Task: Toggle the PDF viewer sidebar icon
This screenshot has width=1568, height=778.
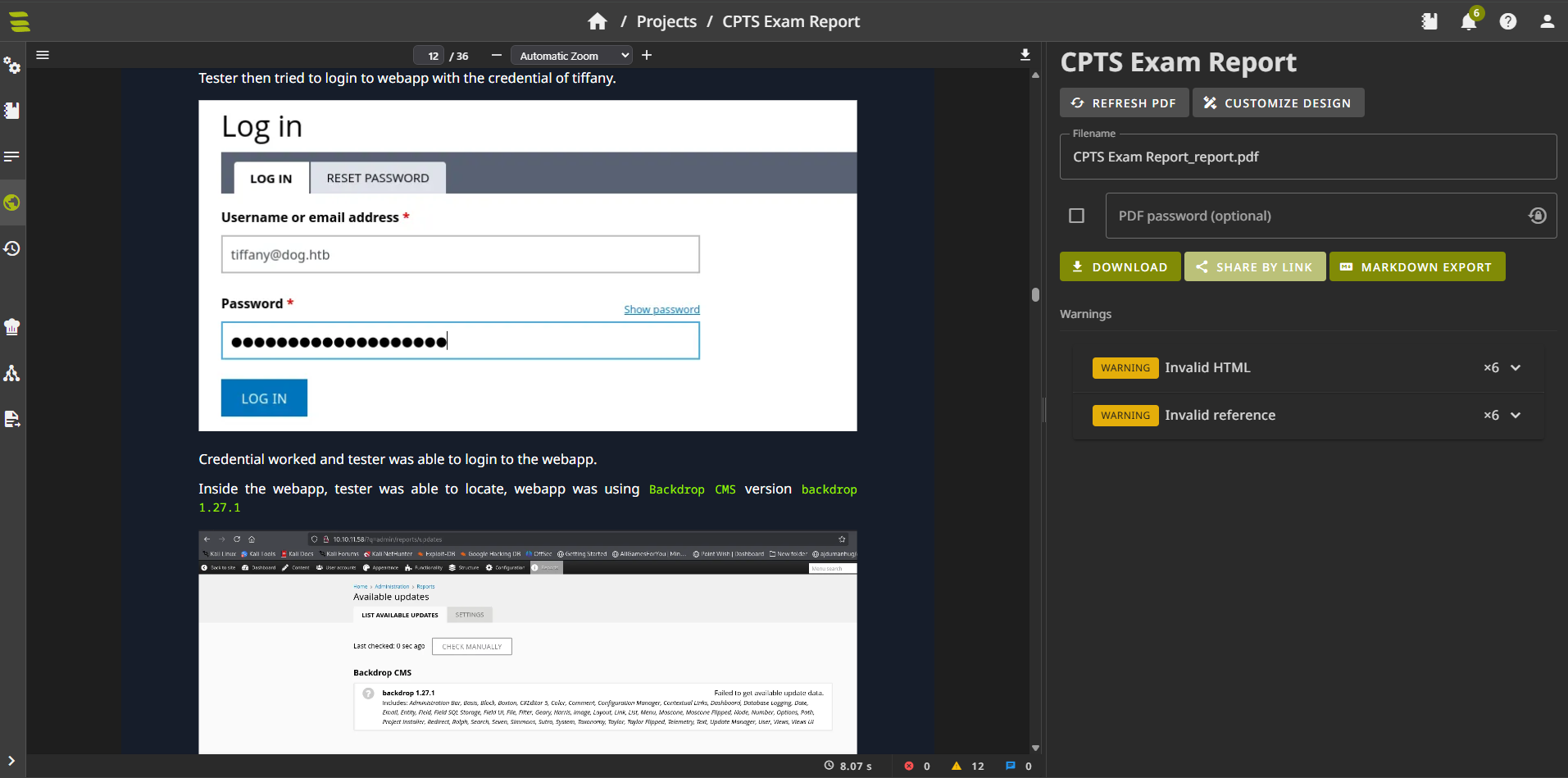Action: coord(43,55)
